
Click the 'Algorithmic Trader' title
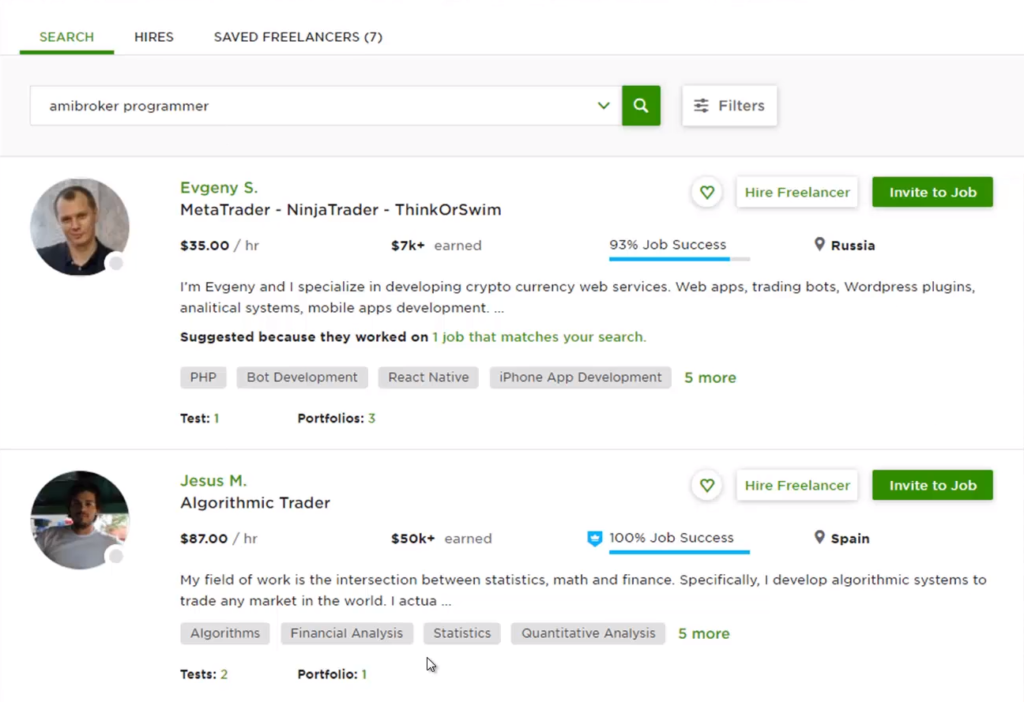255,503
